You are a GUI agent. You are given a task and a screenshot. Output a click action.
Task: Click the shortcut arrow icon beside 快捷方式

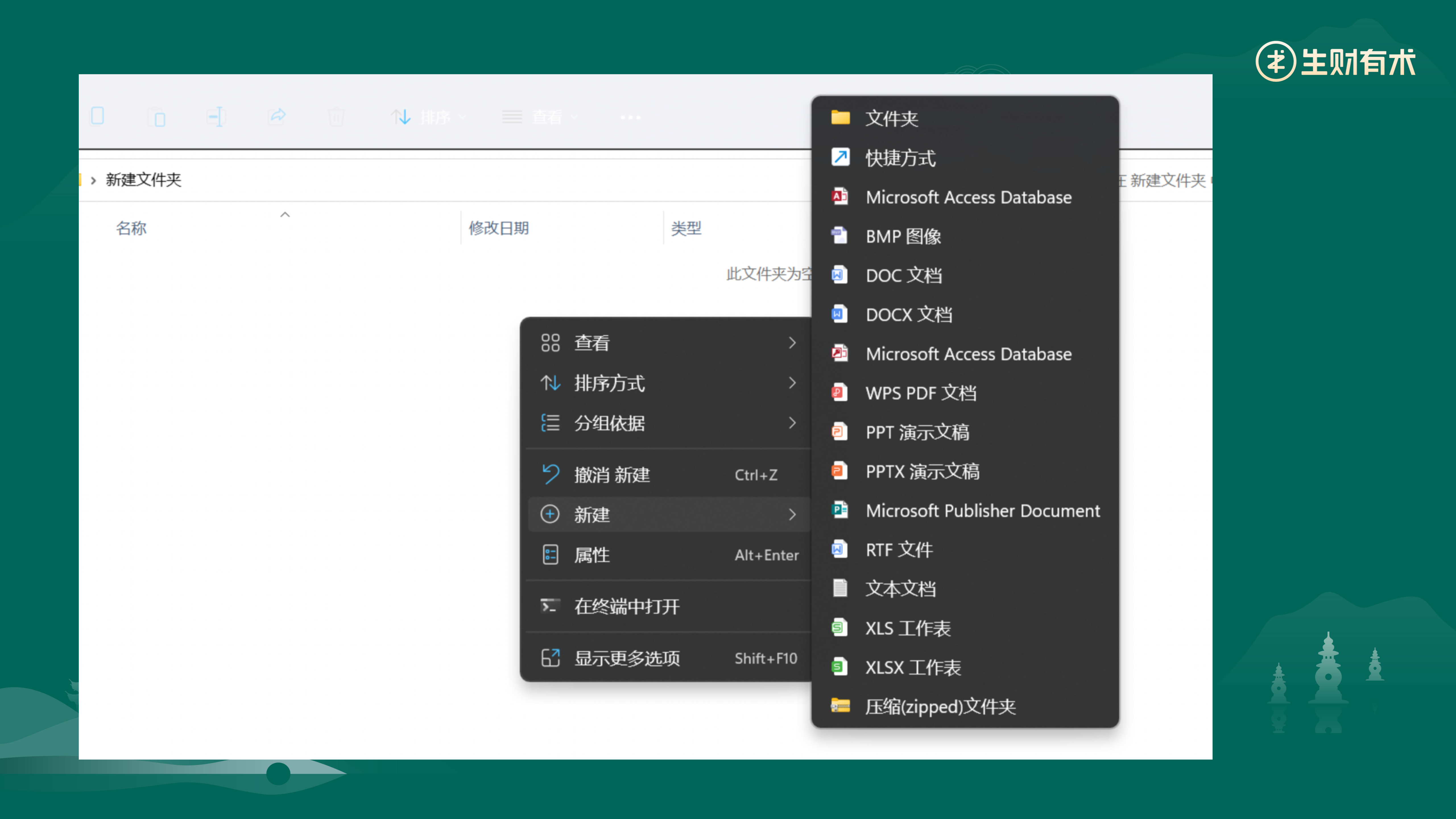click(840, 157)
